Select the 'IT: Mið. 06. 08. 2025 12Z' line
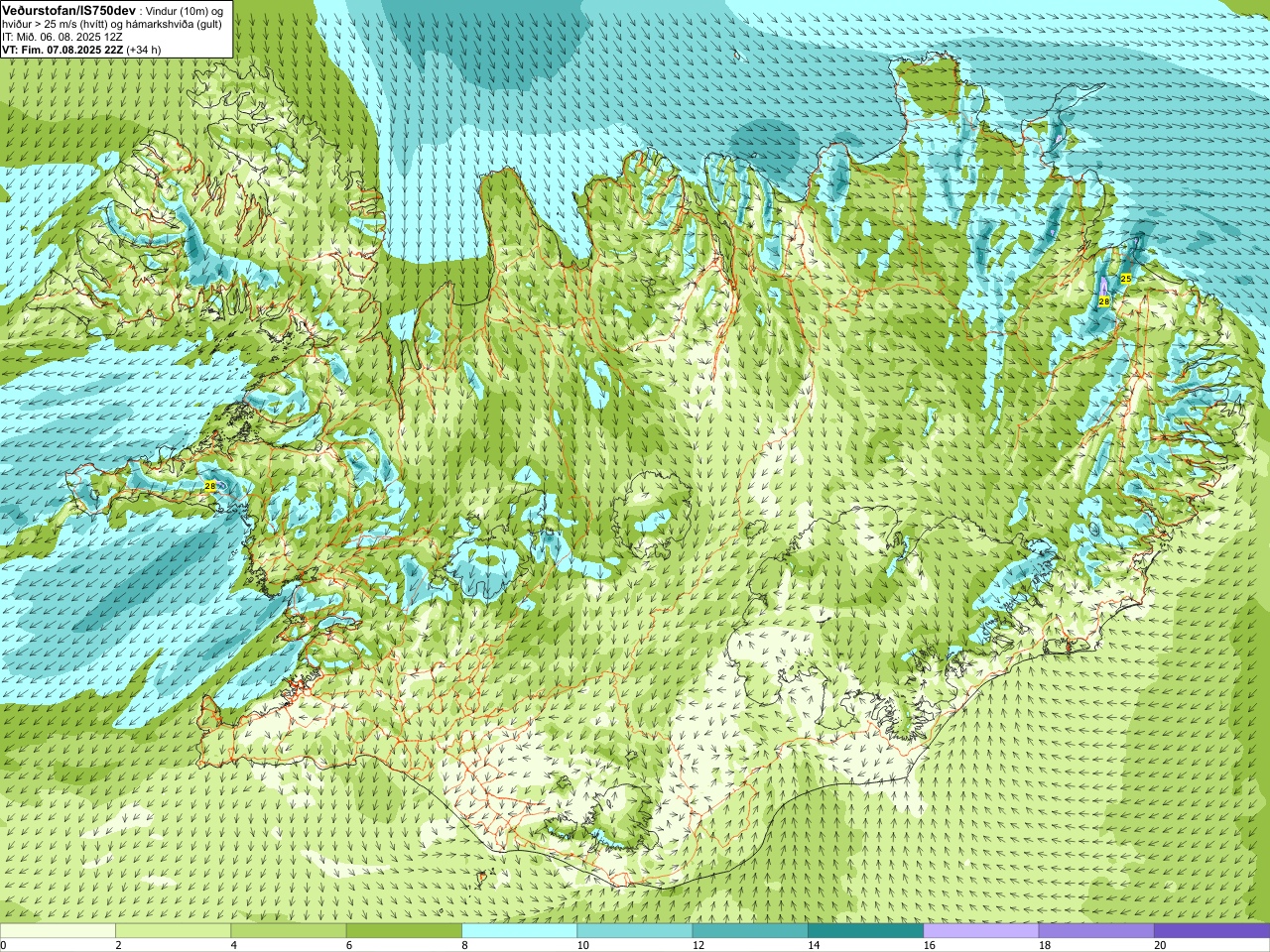This screenshot has width=1270, height=952. [x=63, y=36]
